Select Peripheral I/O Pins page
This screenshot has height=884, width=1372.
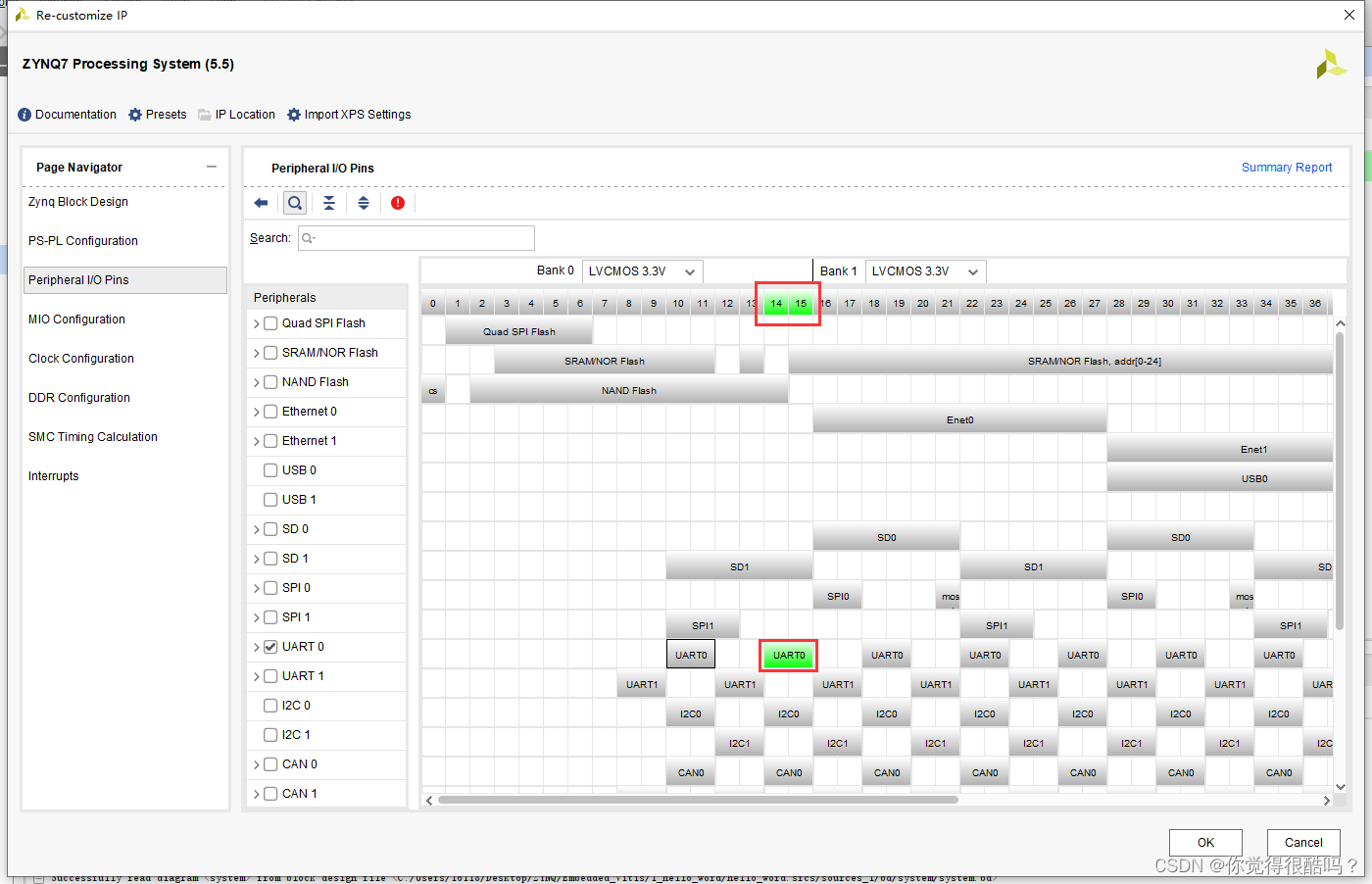click(x=125, y=280)
